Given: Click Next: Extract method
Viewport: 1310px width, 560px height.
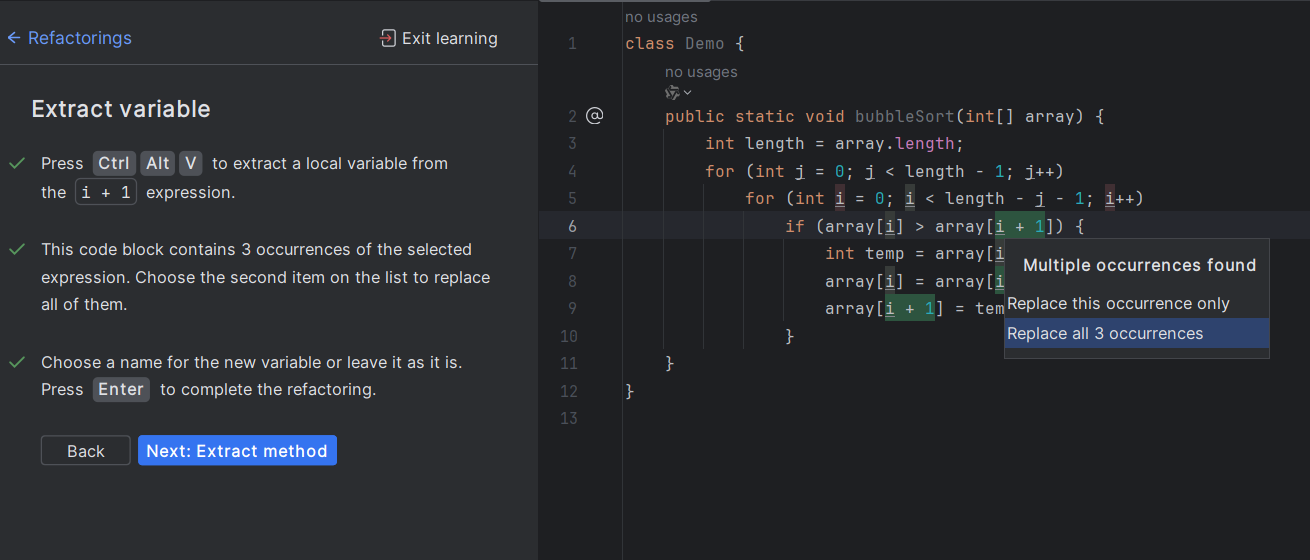Looking at the screenshot, I should click(237, 451).
